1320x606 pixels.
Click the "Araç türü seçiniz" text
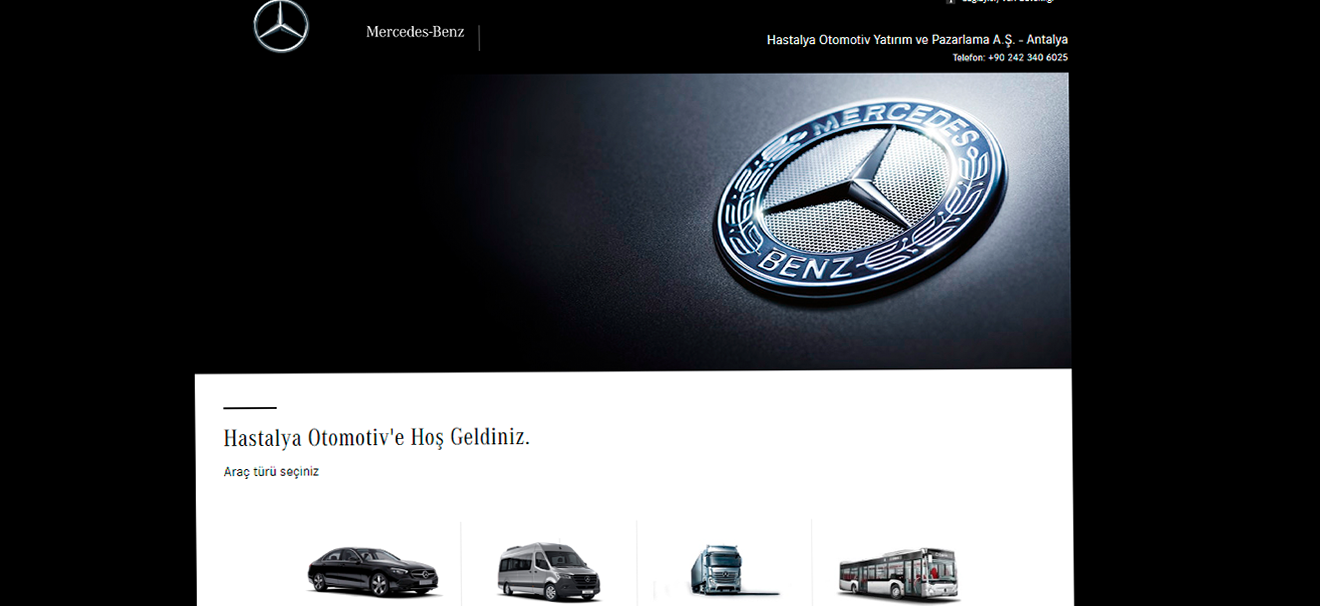(271, 472)
